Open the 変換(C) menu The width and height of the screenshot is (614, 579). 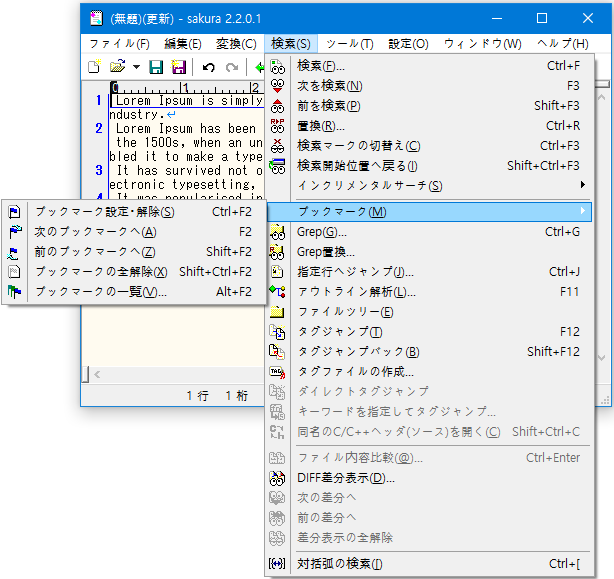coord(236,44)
